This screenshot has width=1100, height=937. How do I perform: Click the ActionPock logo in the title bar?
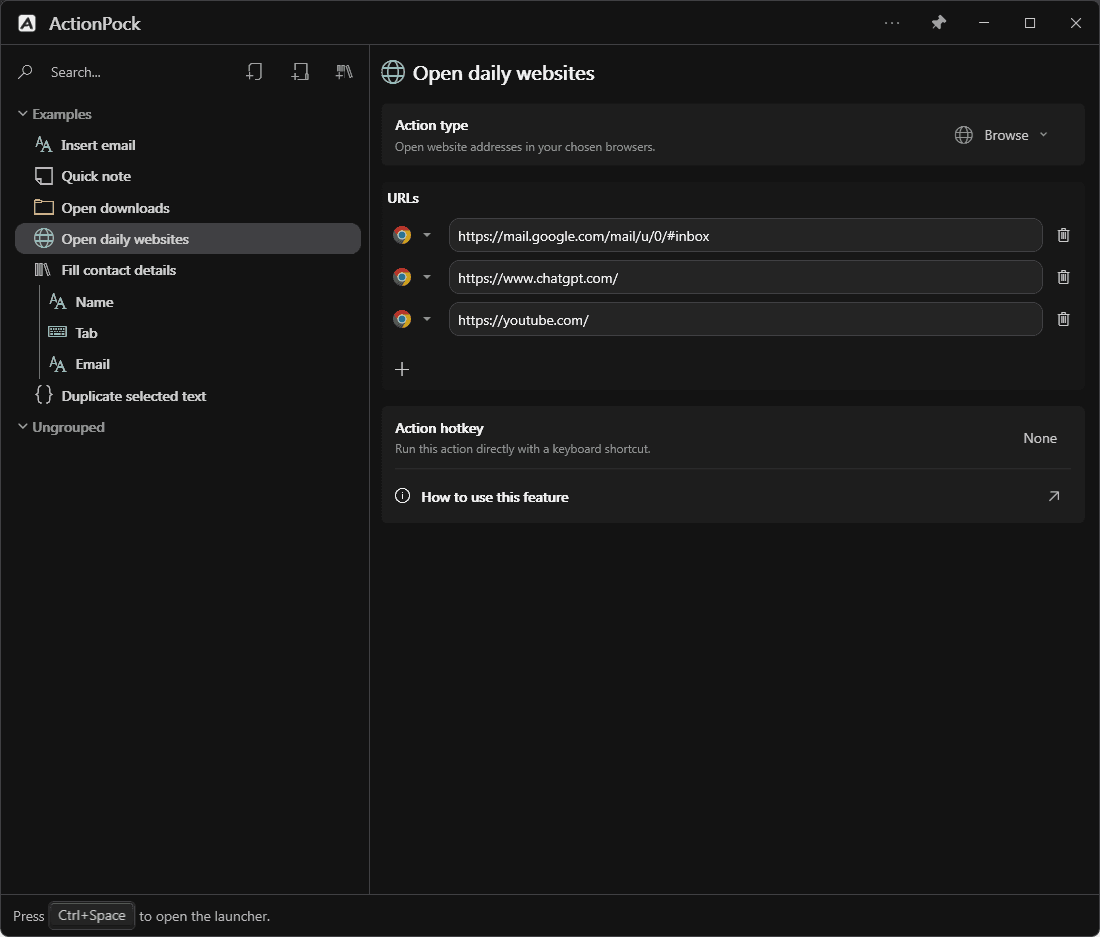tap(27, 23)
